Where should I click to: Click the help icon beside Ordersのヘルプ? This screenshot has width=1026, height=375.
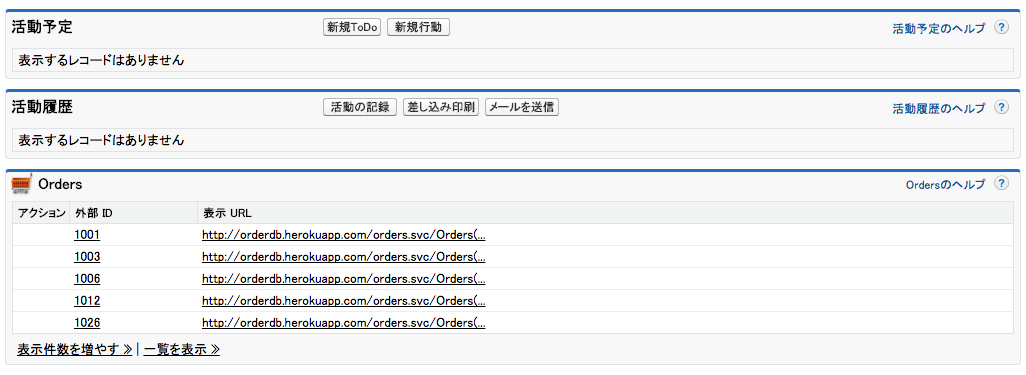click(x=1001, y=184)
